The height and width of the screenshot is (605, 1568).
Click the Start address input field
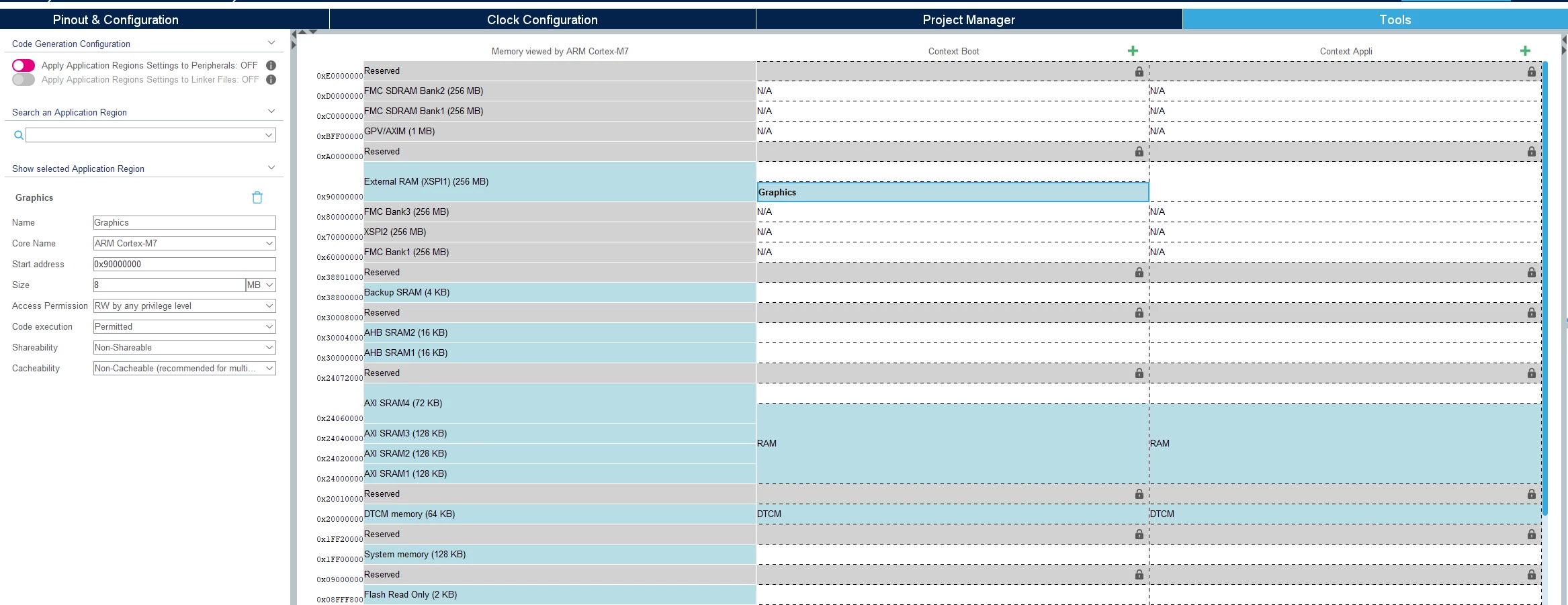pos(185,264)
